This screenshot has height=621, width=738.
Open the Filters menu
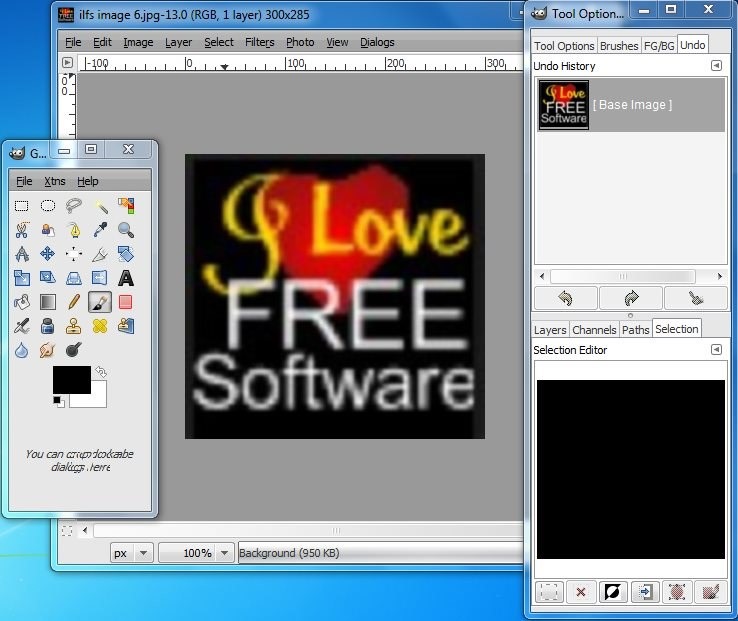(259, 42)
